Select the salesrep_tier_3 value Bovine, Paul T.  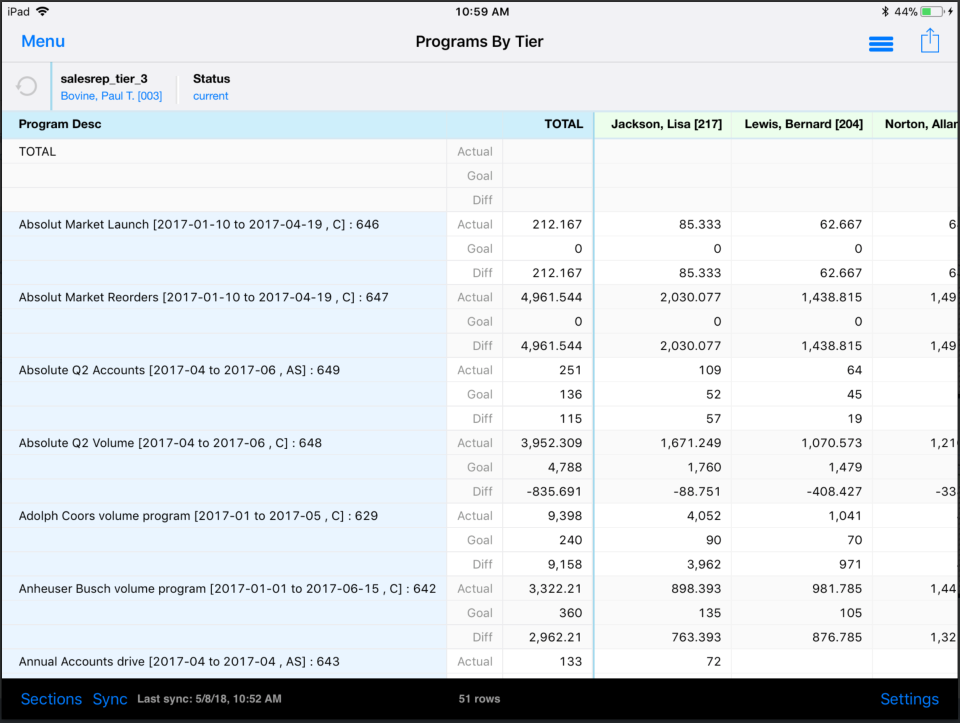(112, 96)
